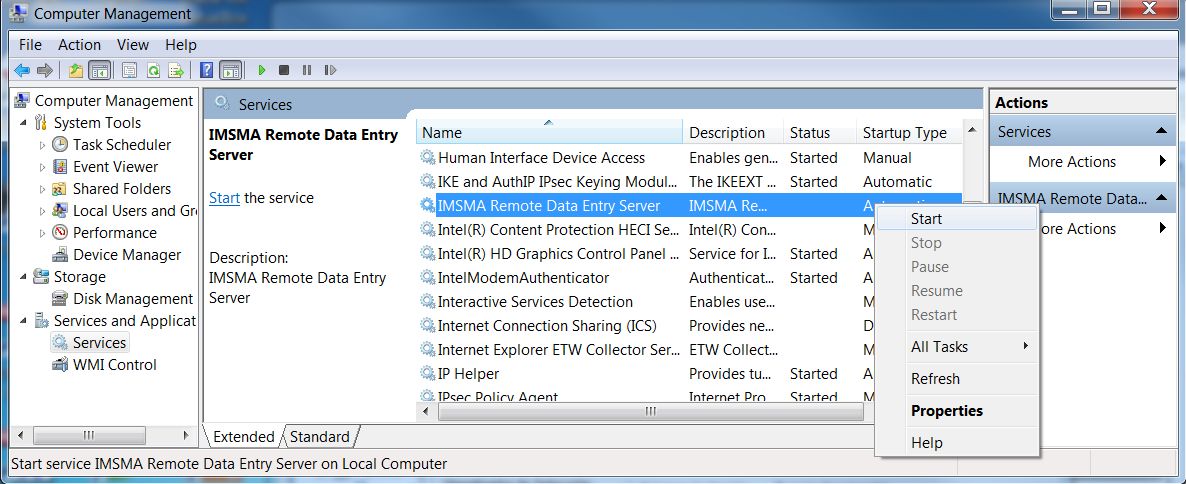Expand the Task Scheduler tree node

click(x=42, y=145)
